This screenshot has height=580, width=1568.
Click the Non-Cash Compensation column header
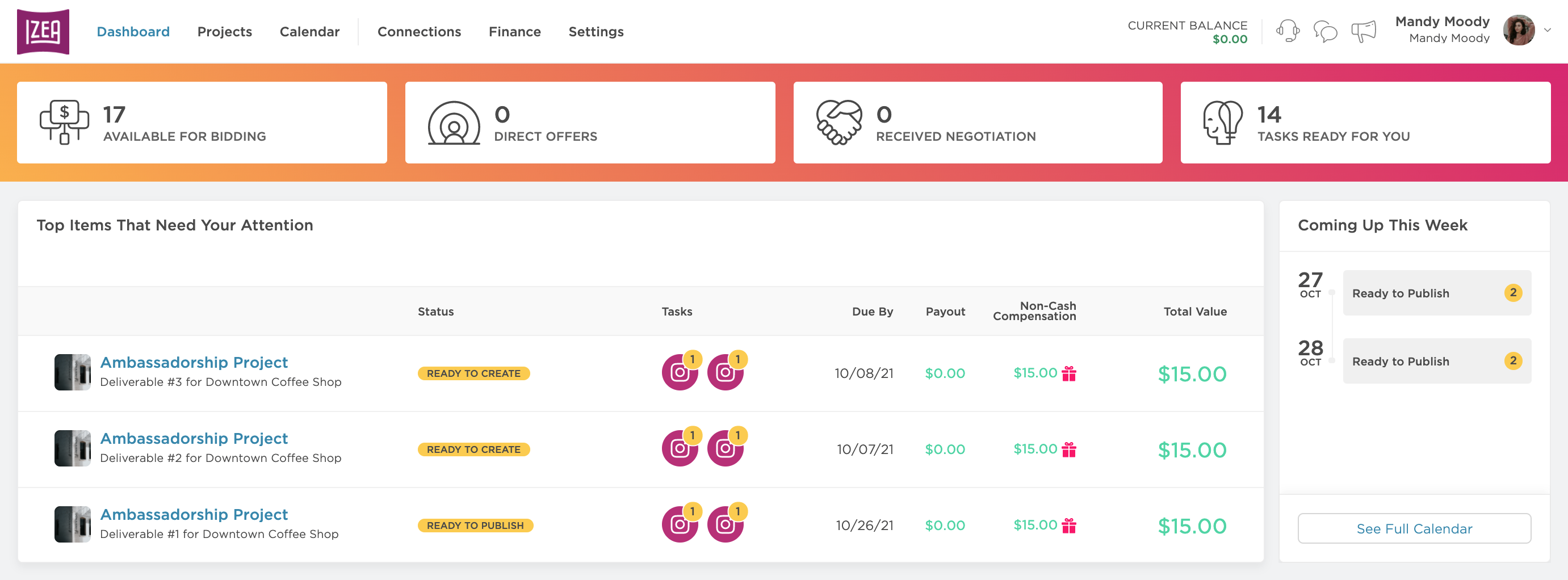coord(1034,311)
